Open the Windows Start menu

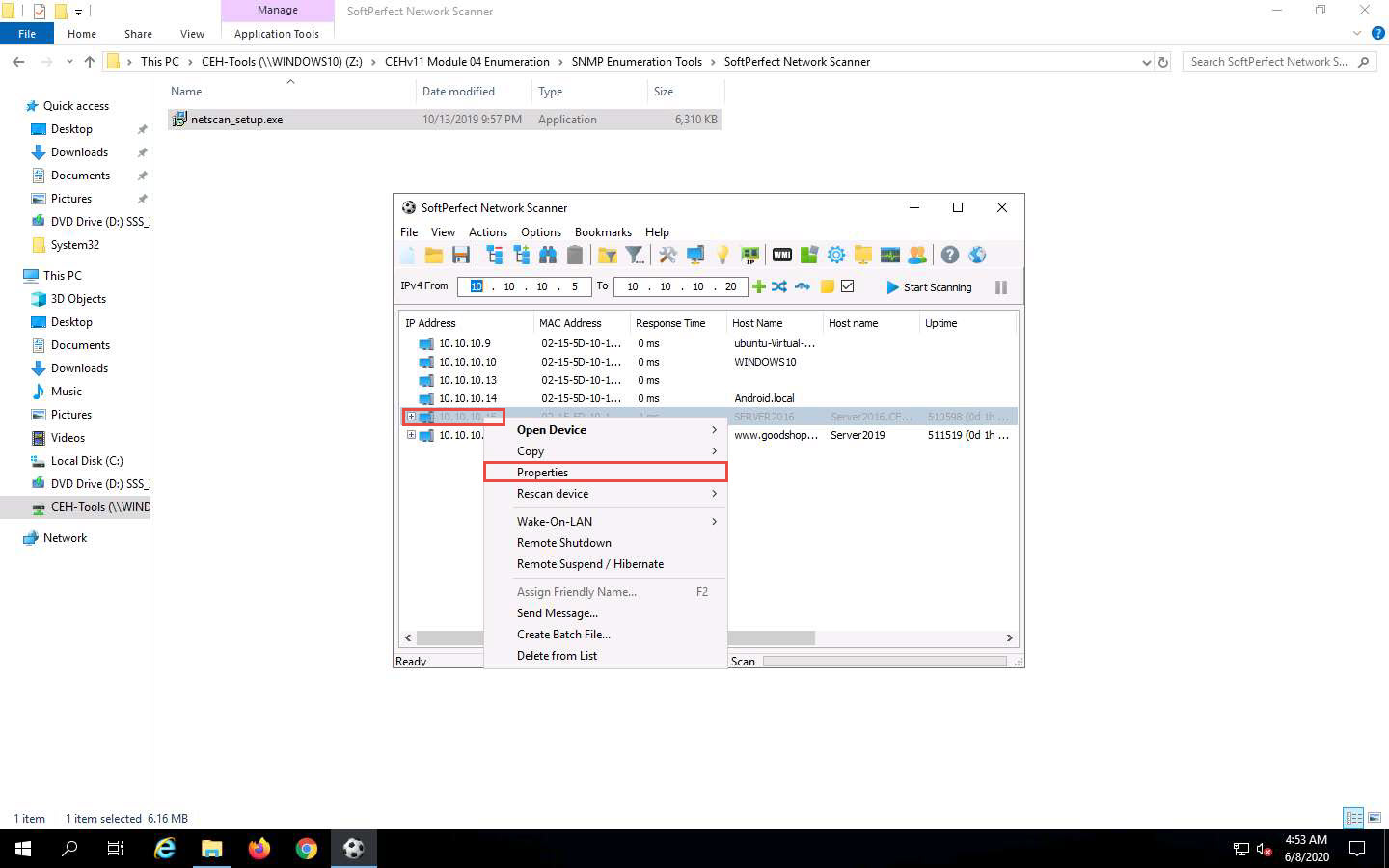(23, 849)
